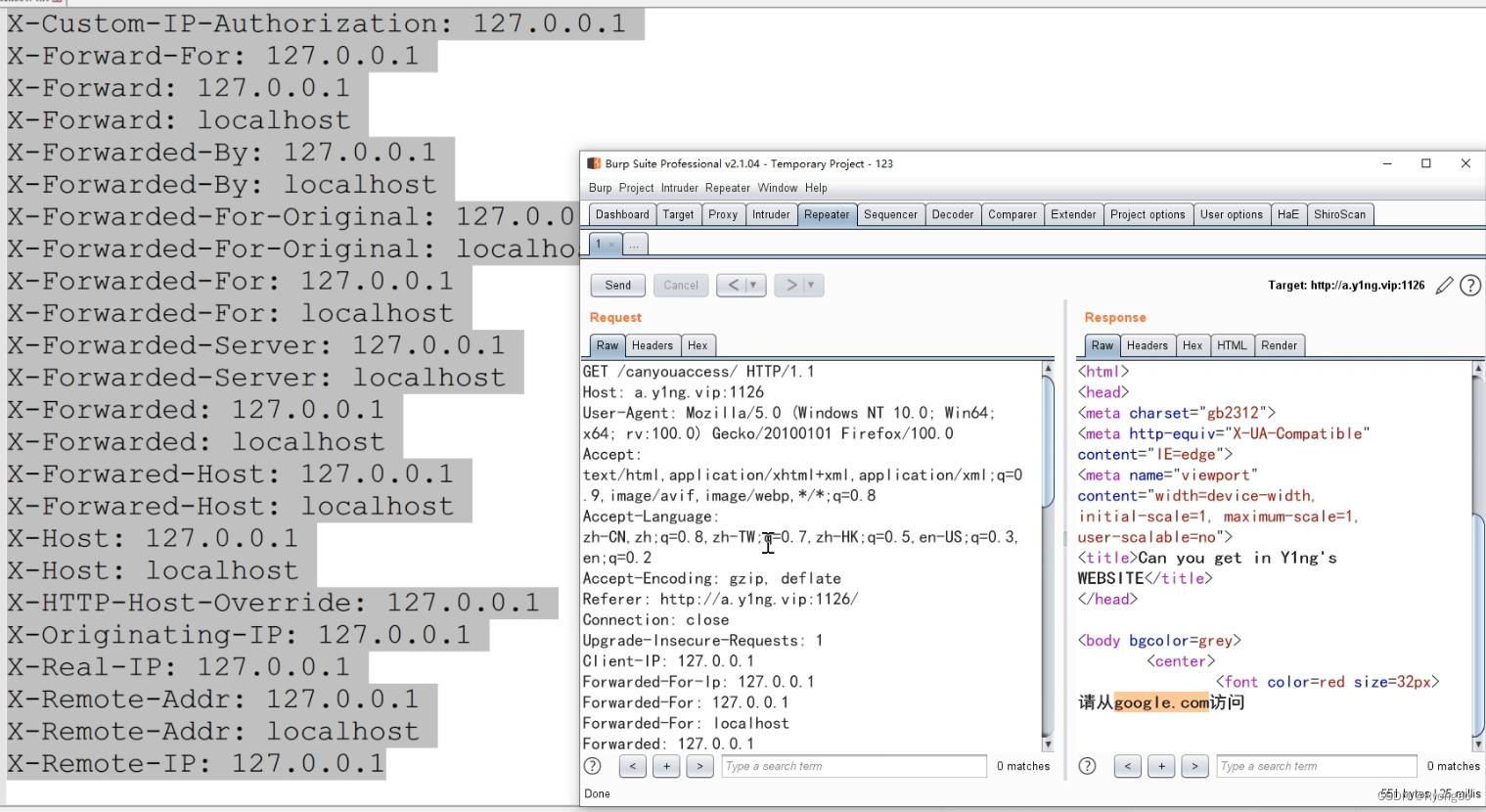Show response Hex view
This screenshot has width=1486, height=812.
1192,345
